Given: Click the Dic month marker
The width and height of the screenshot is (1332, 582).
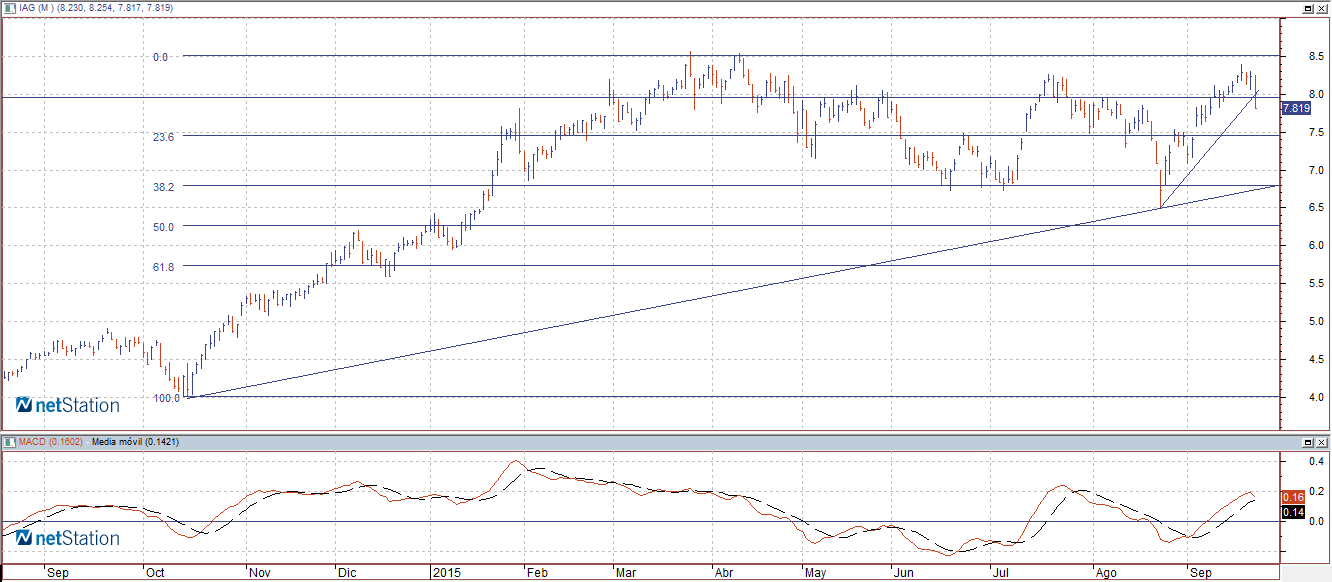Looking at the screenshot, I should point(349,574).
